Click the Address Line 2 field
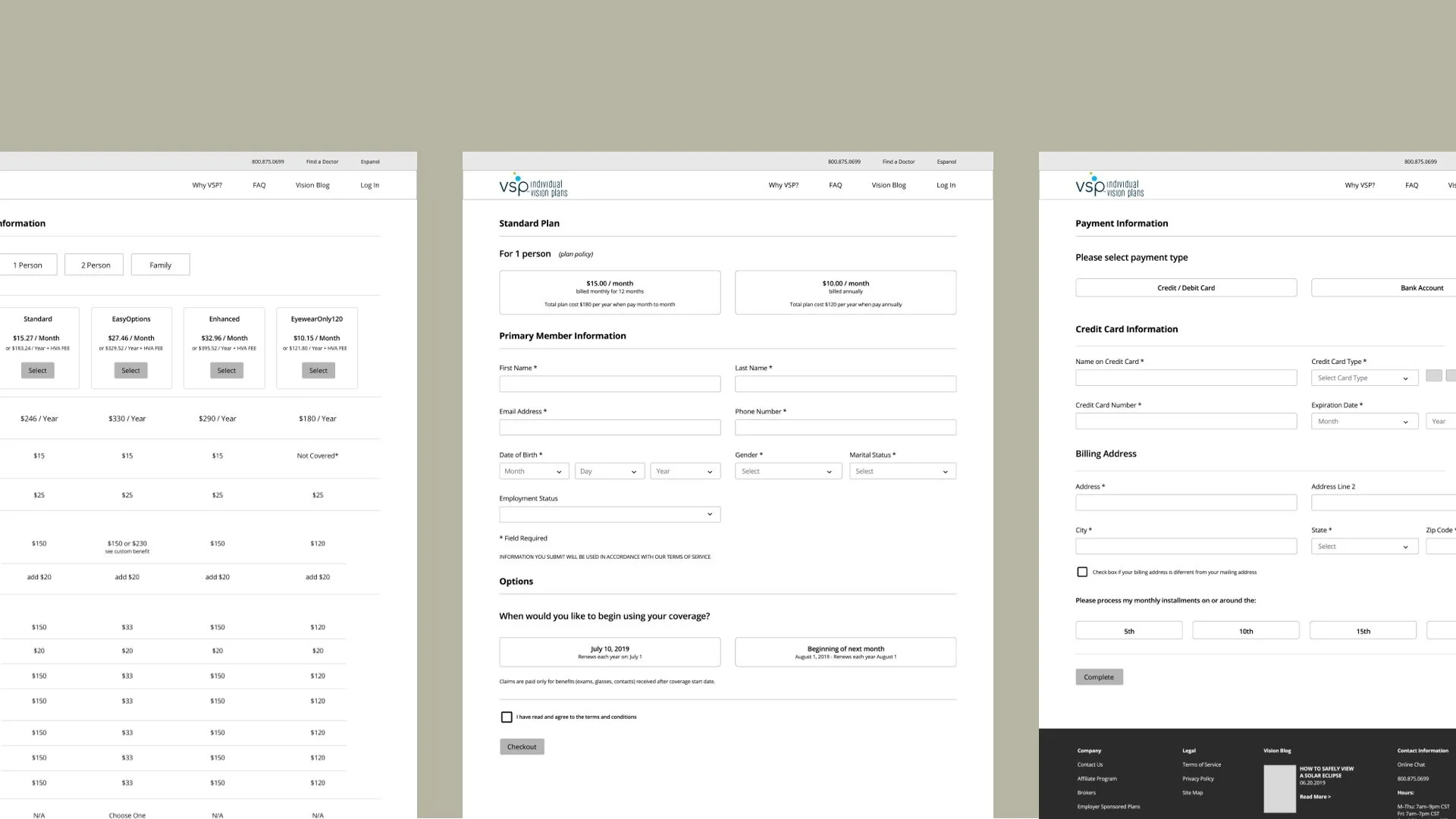Viewport: 1456px width, 819px height. click(1384, 503)
